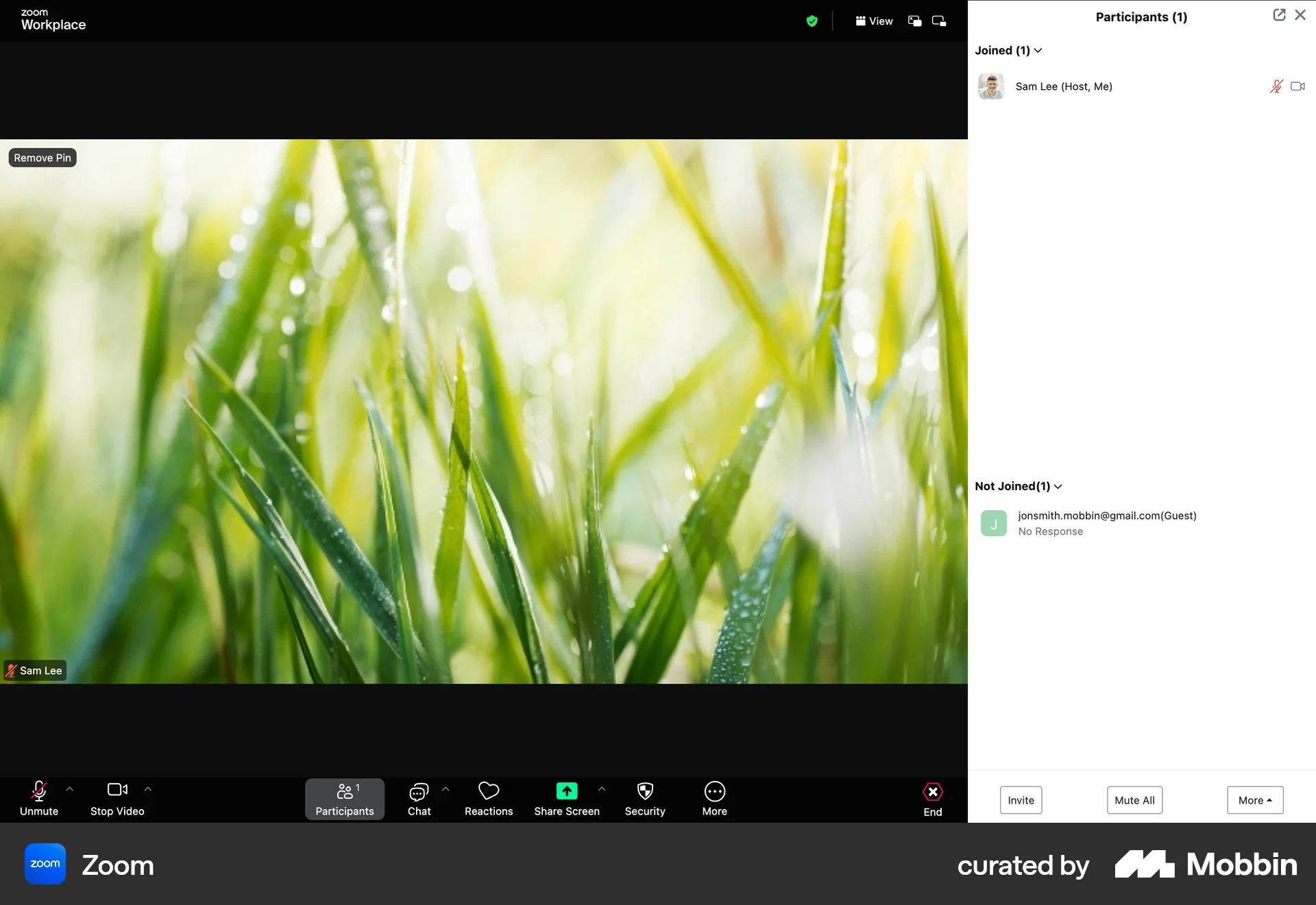The image size is (1316, 905).
Task: Open the Participants panel icon in toolbar
Action: click(x=344, y=799)
